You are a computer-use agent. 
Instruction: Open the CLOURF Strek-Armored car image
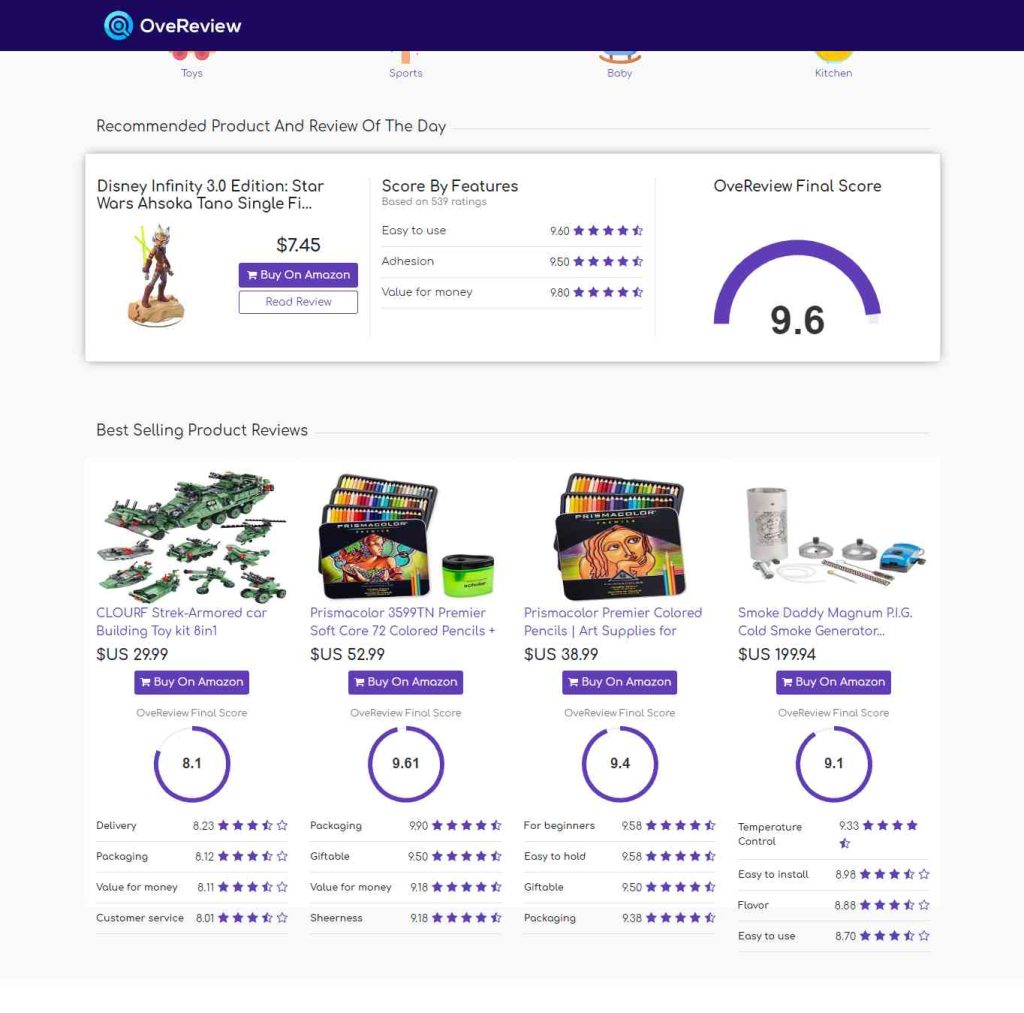pyautogui.click(x=191, y=536)
